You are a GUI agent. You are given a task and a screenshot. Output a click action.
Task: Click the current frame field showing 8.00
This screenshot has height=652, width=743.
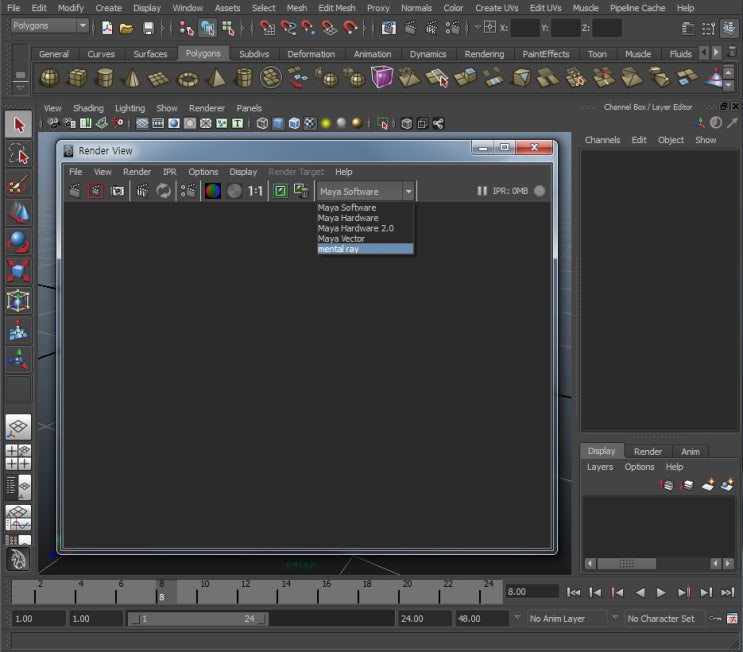point(531,591)
